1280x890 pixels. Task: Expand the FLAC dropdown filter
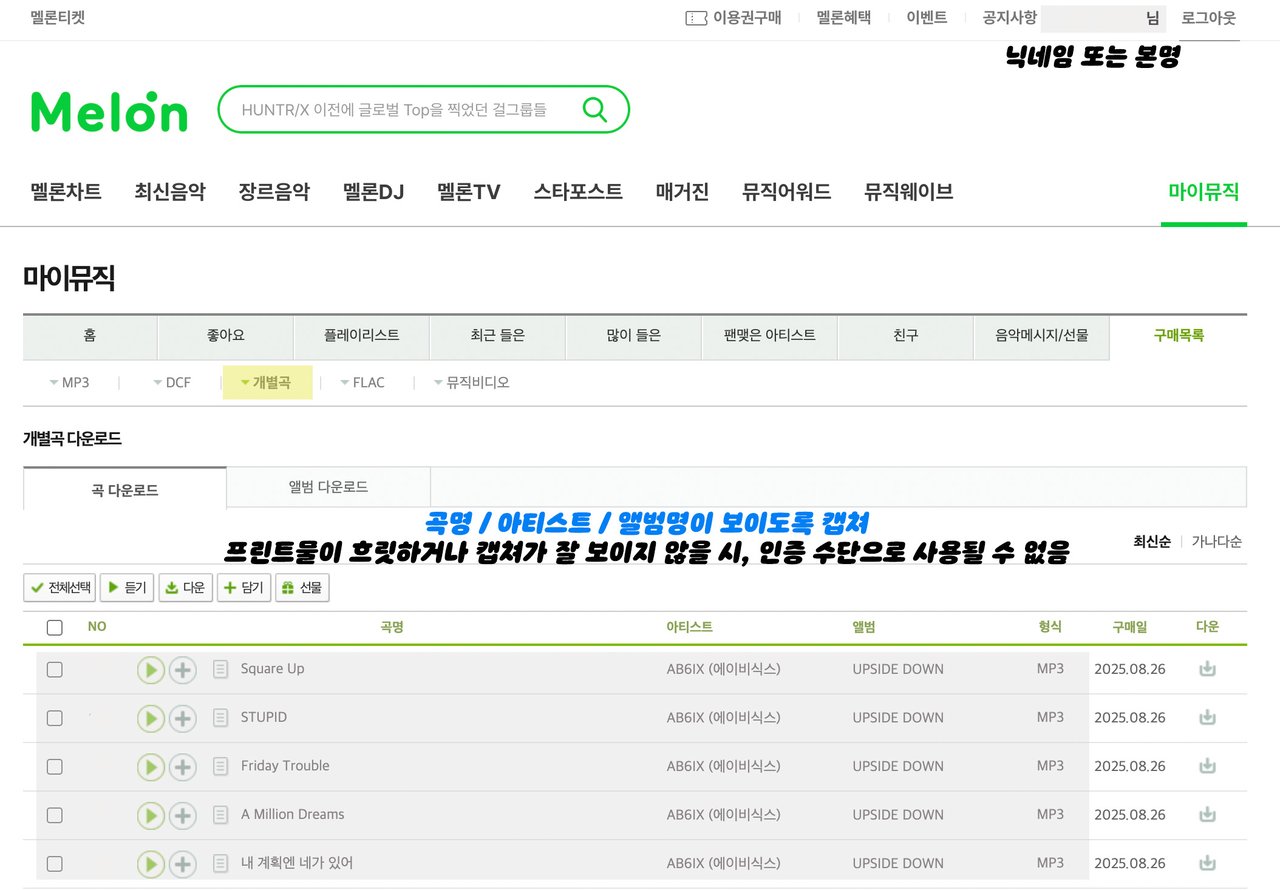pos(362,383)
